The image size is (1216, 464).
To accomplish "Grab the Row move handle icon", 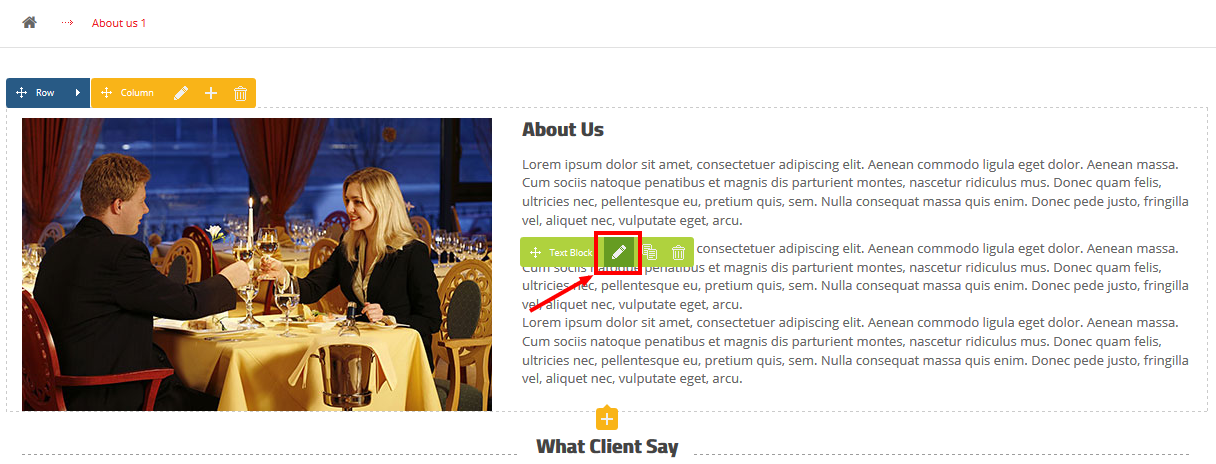I will pyautogui.click(x=21, y=93).
